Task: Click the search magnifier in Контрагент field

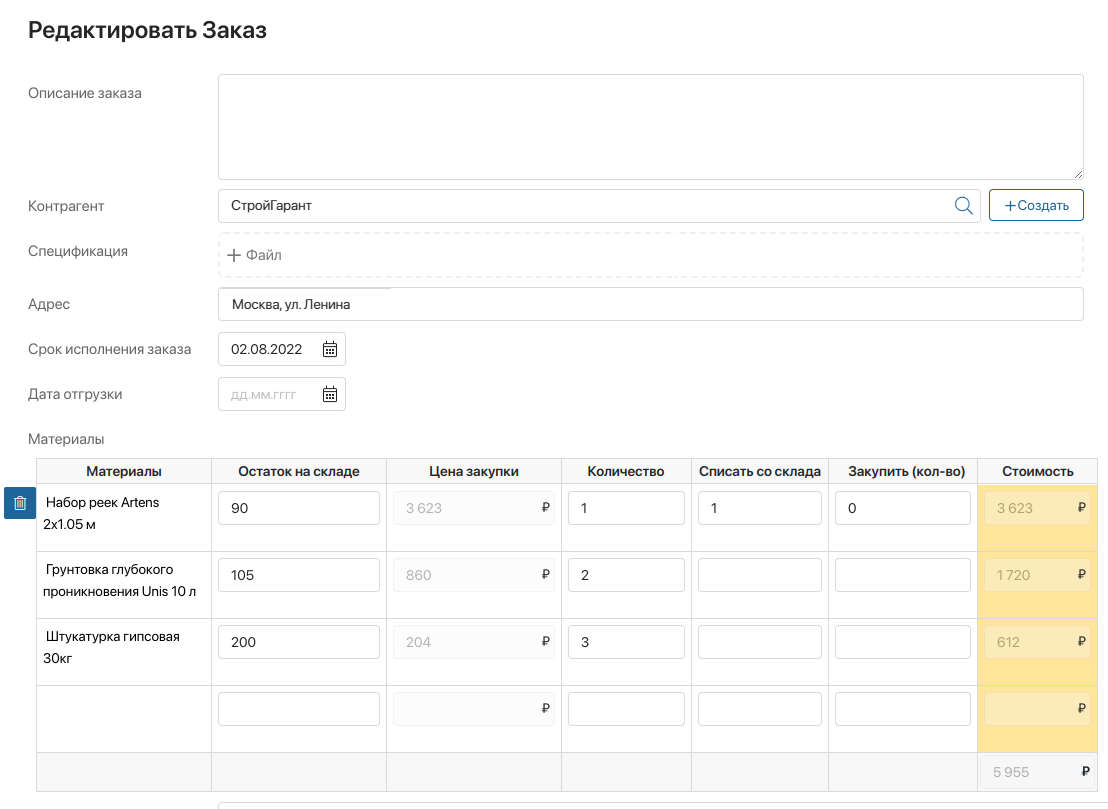Action: click(x=963, y=206)
